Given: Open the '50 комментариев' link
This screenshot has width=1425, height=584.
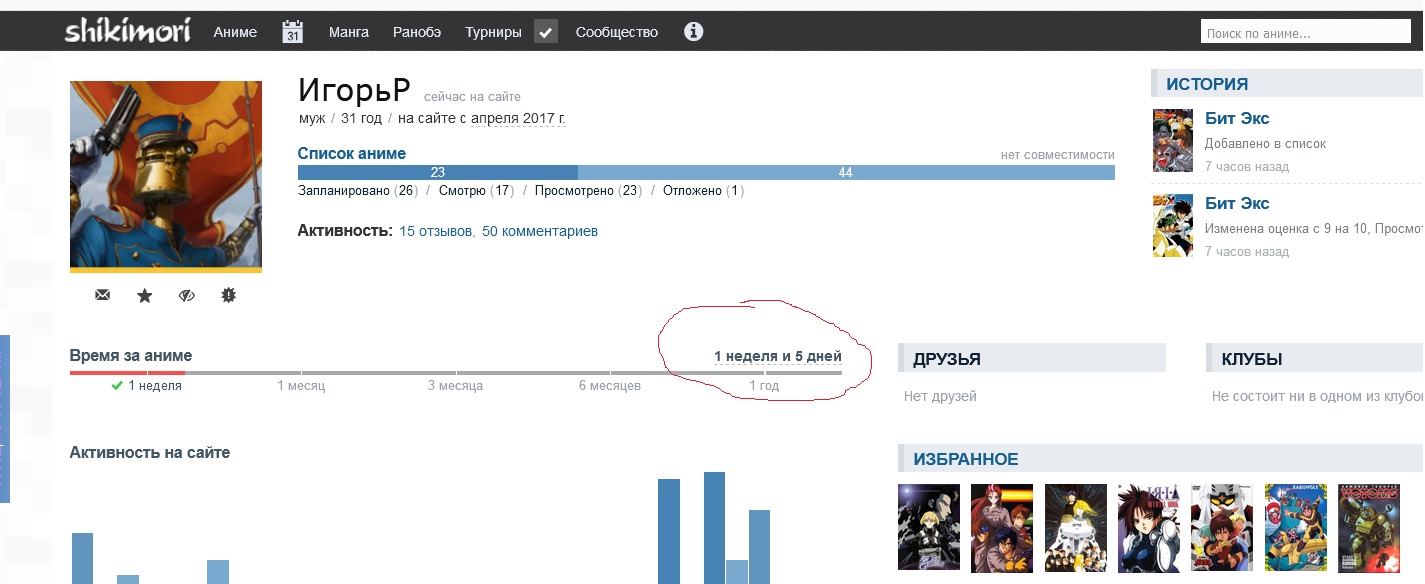Looking at the screenshot, I should pyautogui.click(x=539, y=231).
